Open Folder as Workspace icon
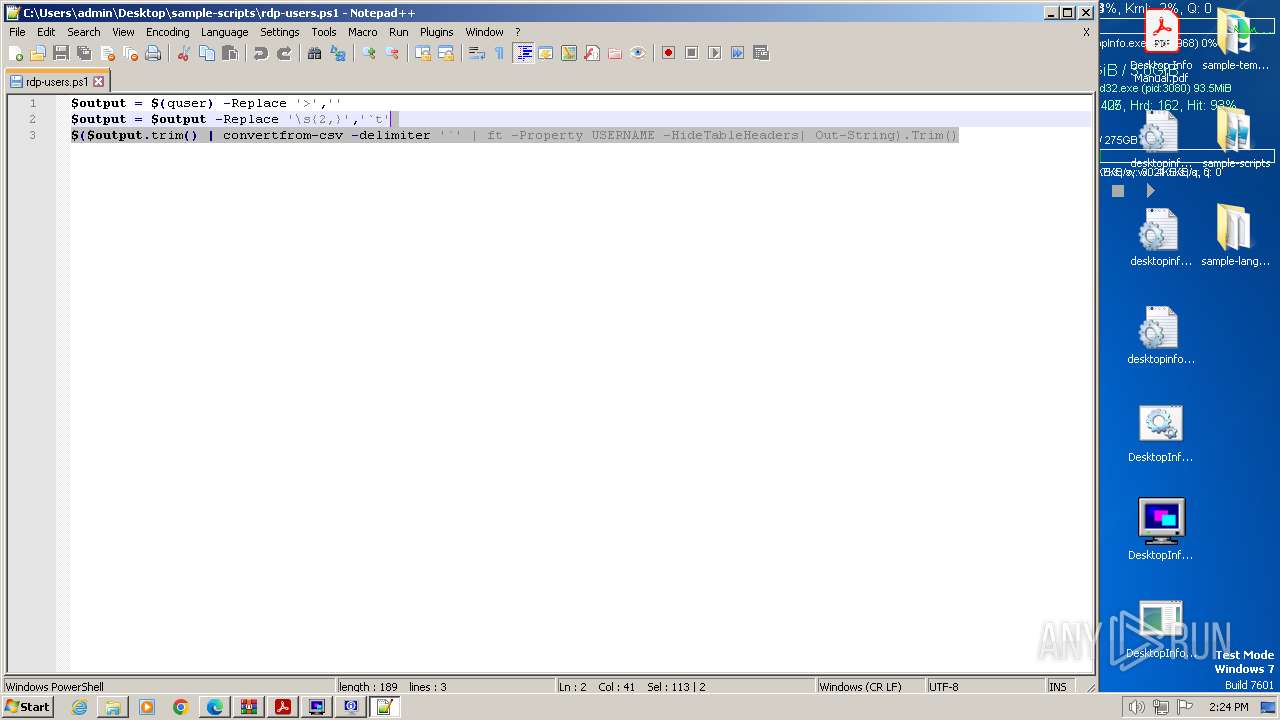1280x720 pixels. point(615,53)
